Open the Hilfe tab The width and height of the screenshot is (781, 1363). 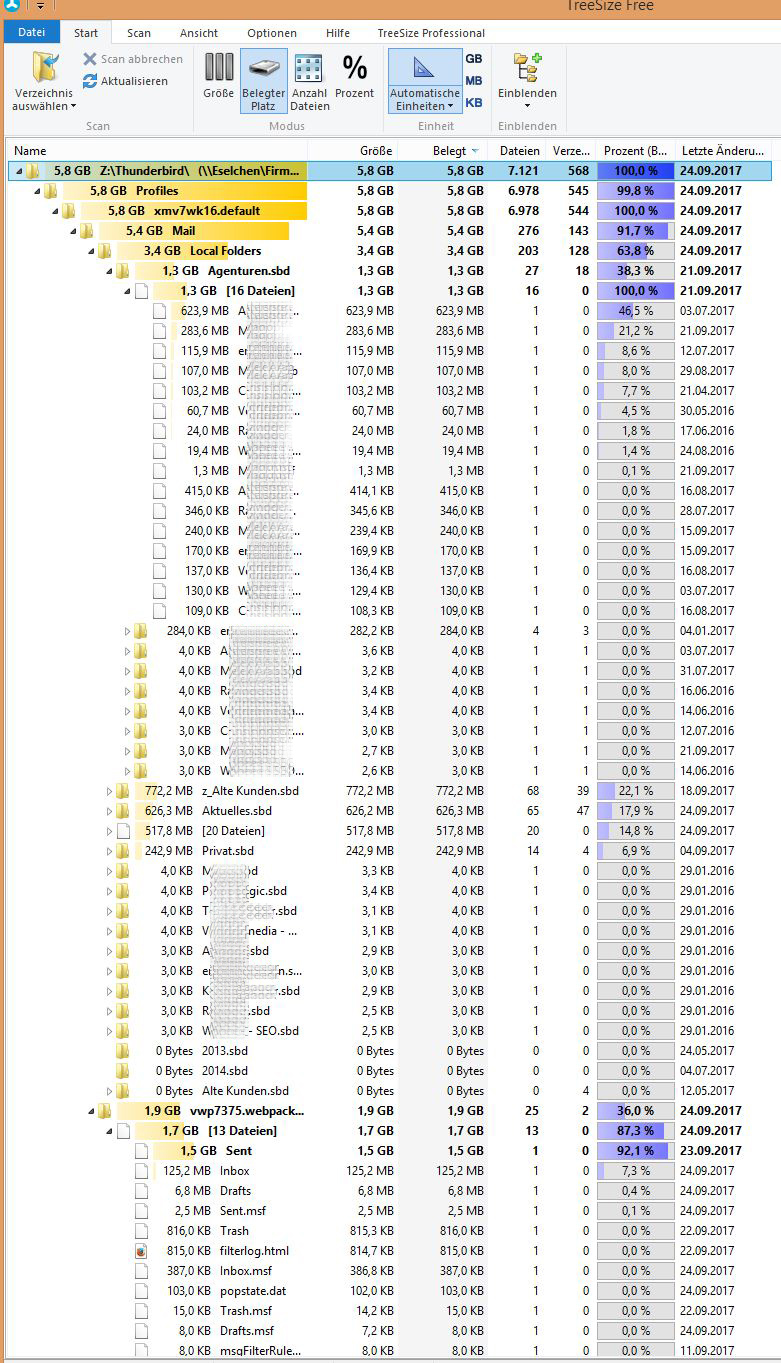tap(338, 33)
